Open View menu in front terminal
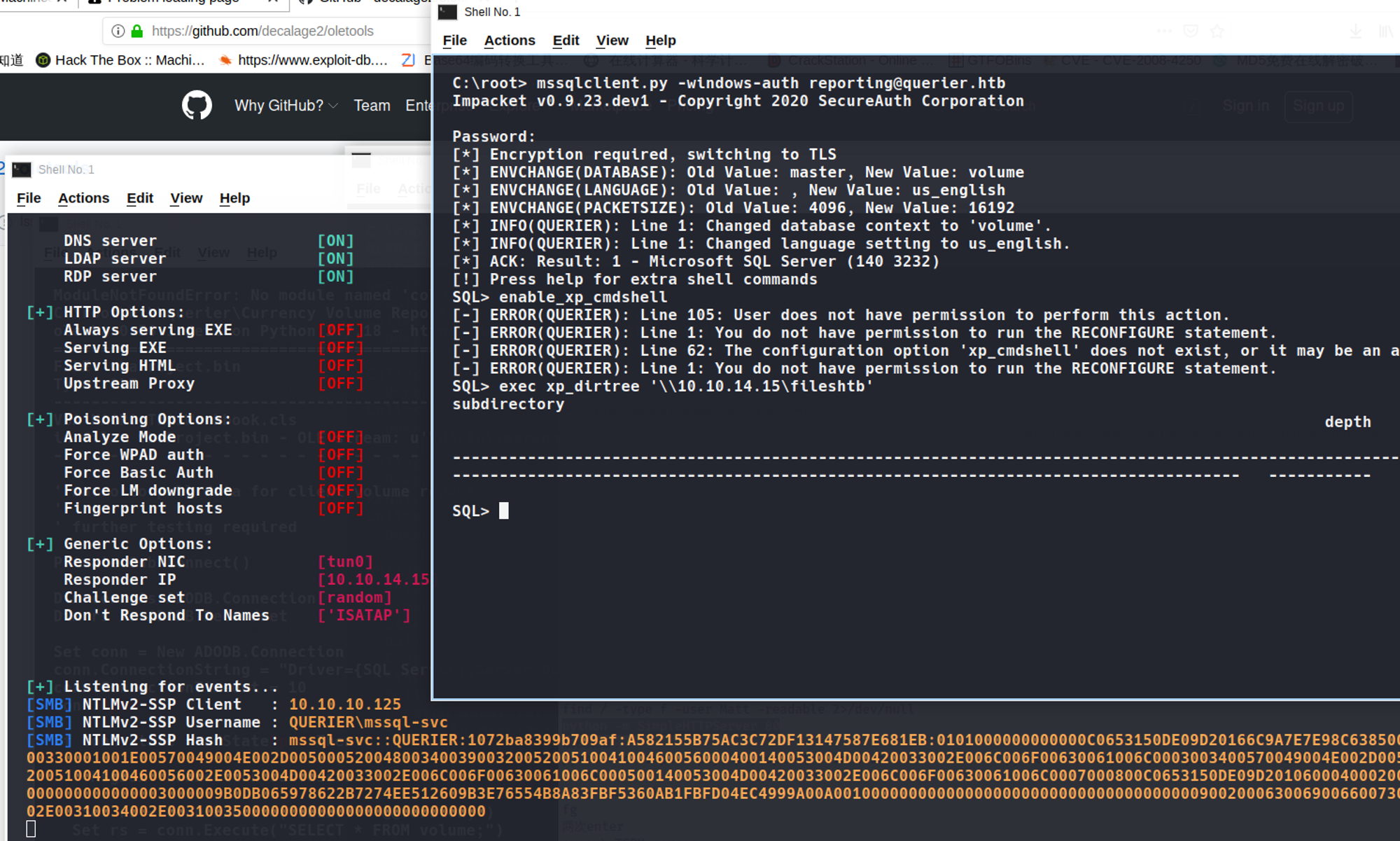The height and width of the screenshot is (841, 1400). pos(612,41)
